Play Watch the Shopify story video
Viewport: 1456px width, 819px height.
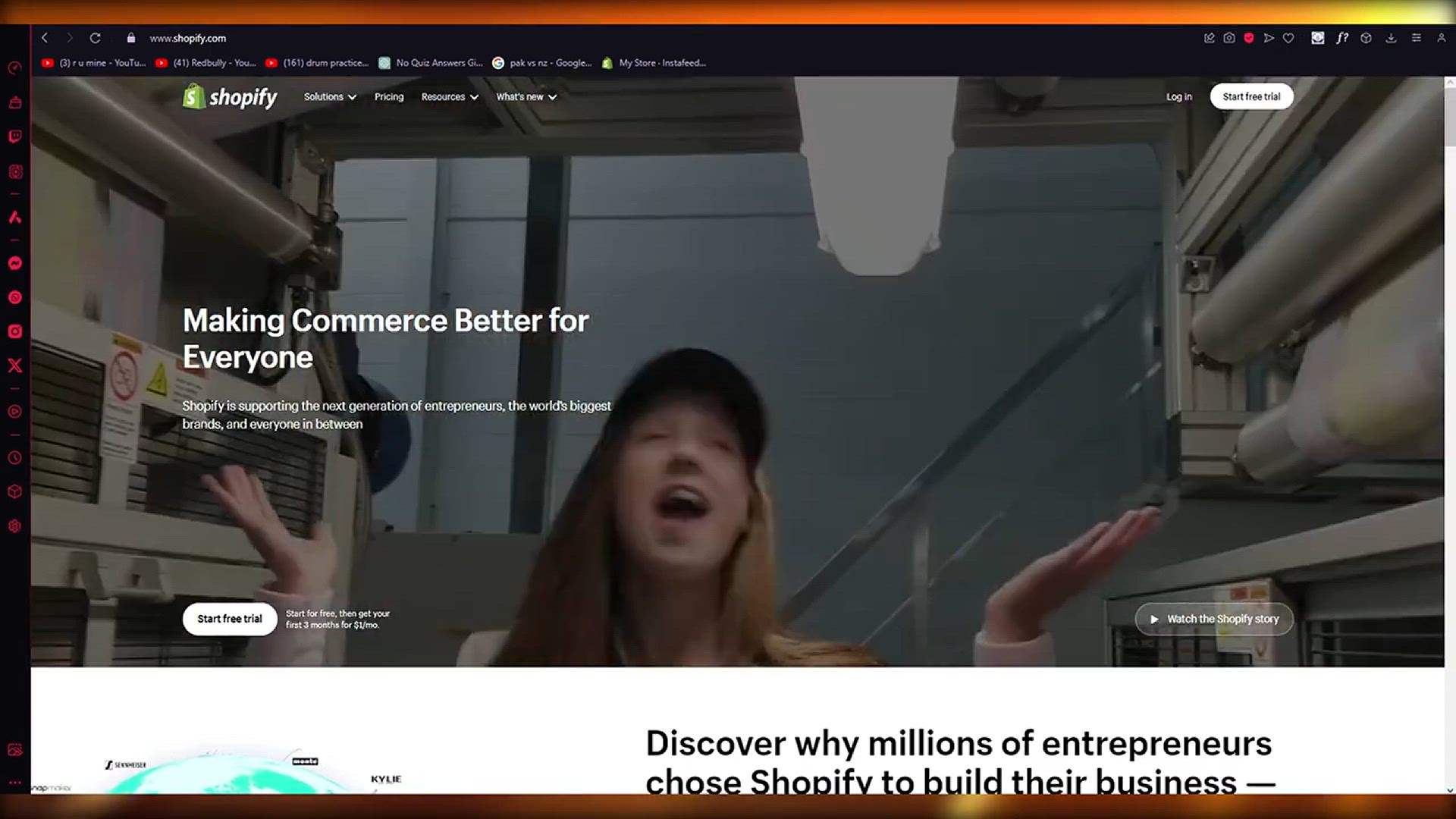pyautogui.click(x=1214, y=619)
